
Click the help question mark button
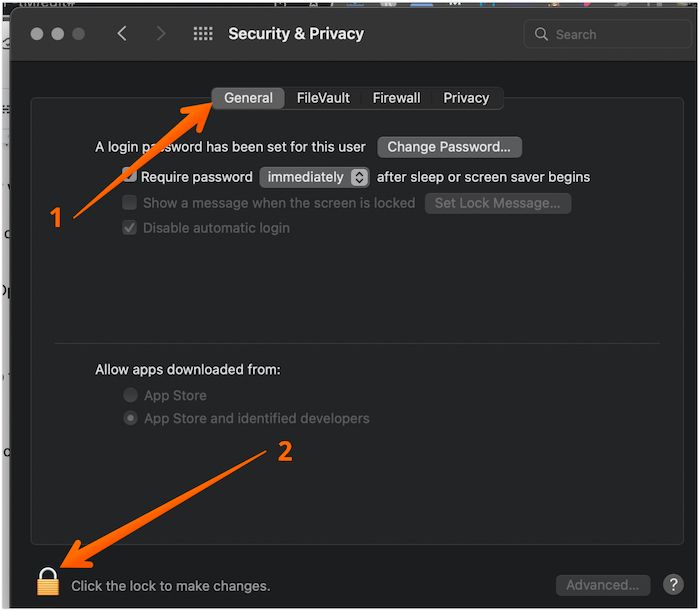tap(672, 585)
